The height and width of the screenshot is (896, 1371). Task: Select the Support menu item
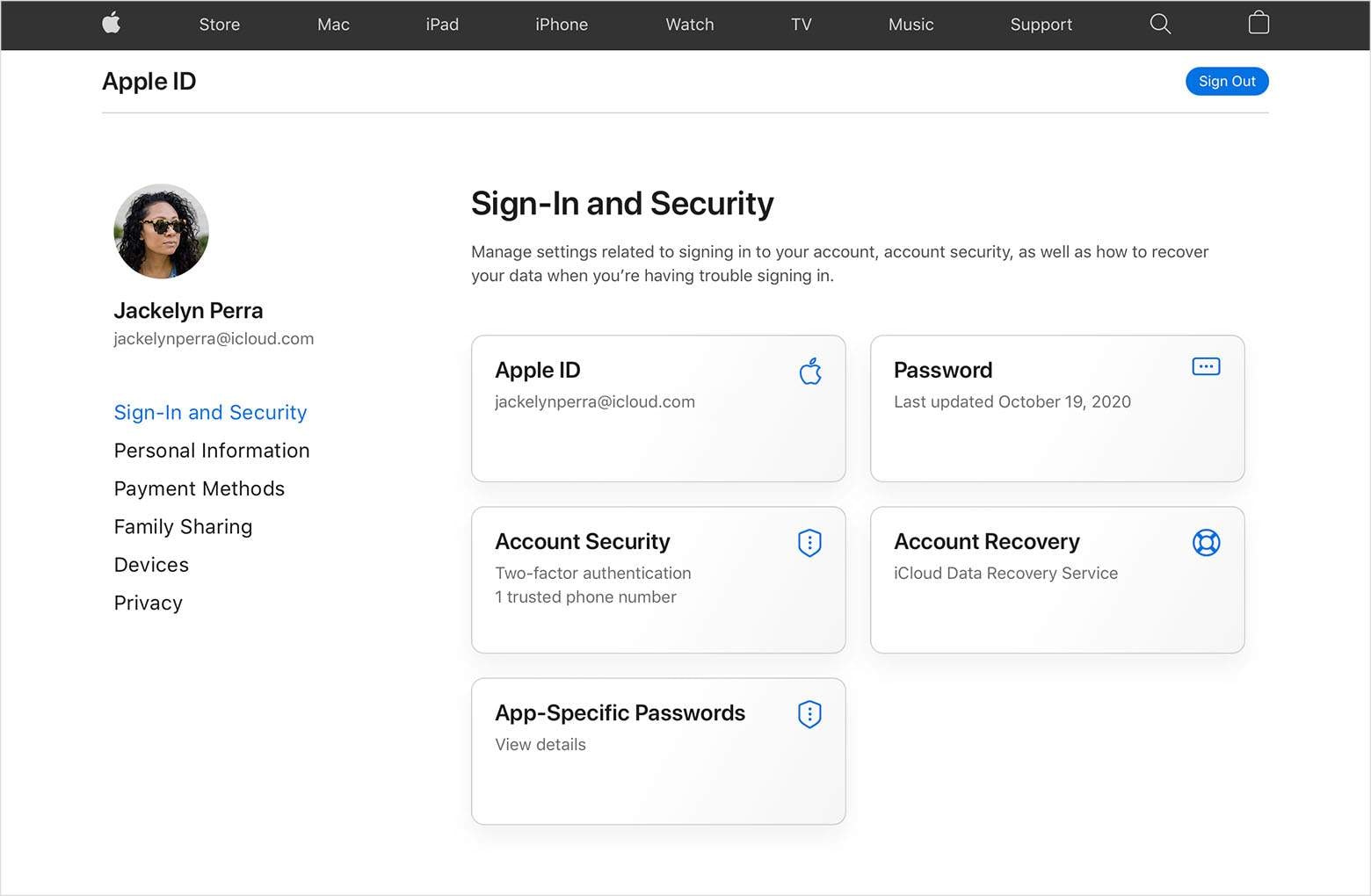tap(1041, 24)
